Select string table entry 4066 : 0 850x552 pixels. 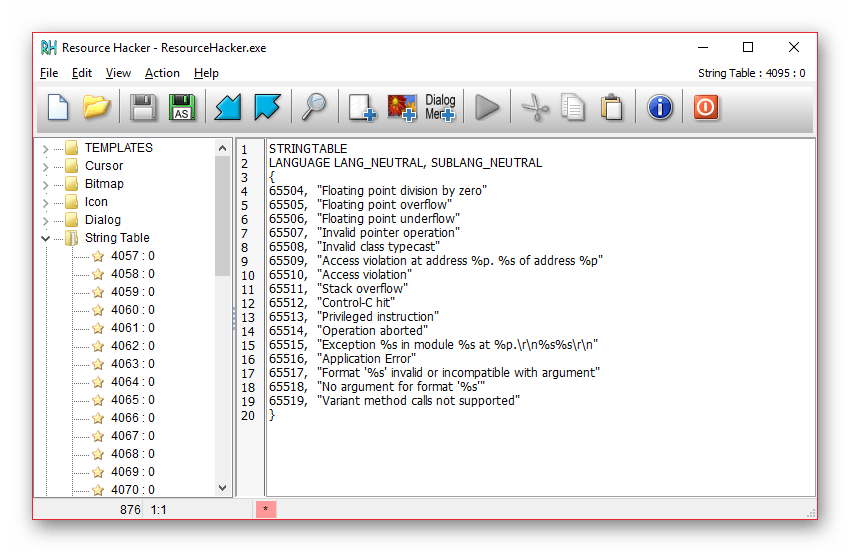(133, 418)
